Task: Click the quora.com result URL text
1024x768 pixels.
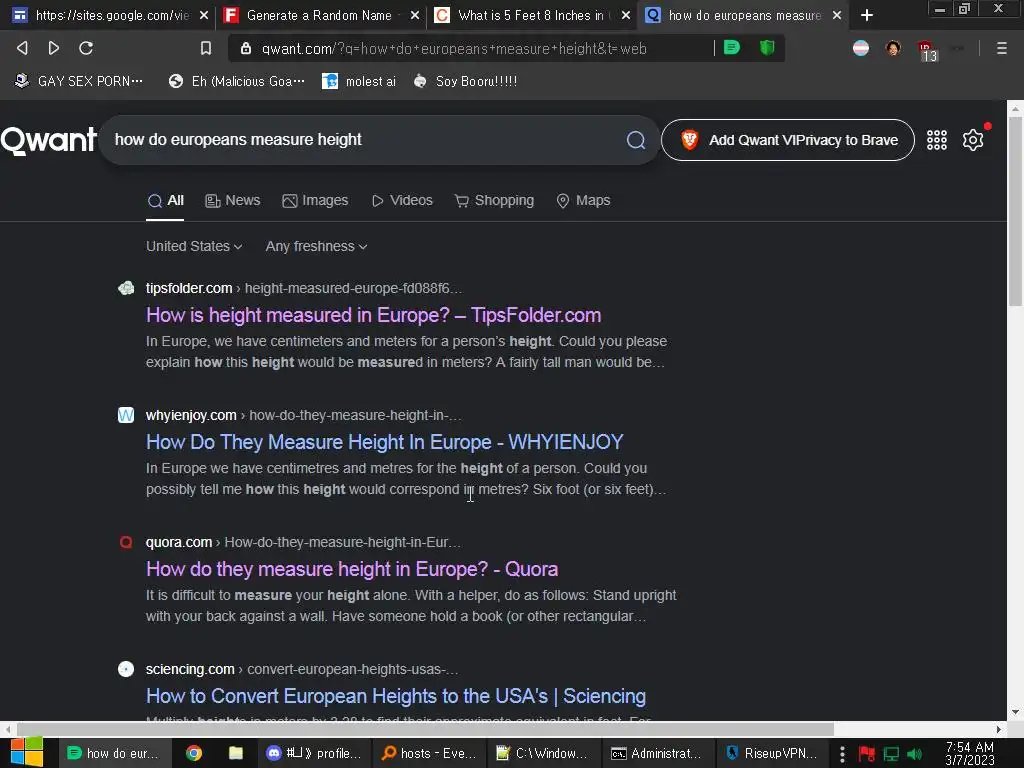Action: (x=303, y=542)
